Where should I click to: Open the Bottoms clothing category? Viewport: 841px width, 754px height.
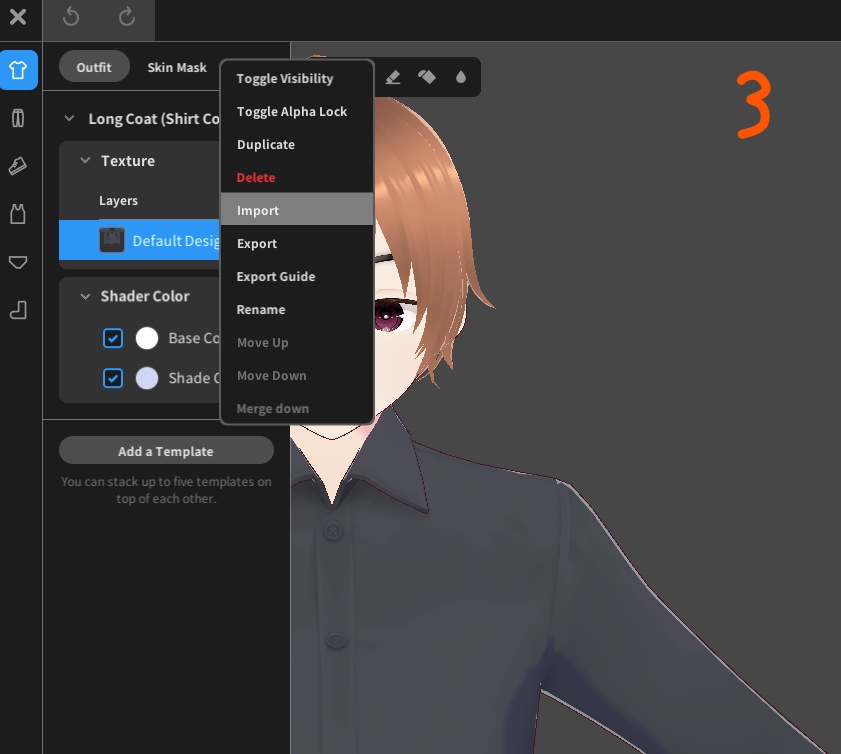point(20,118)
